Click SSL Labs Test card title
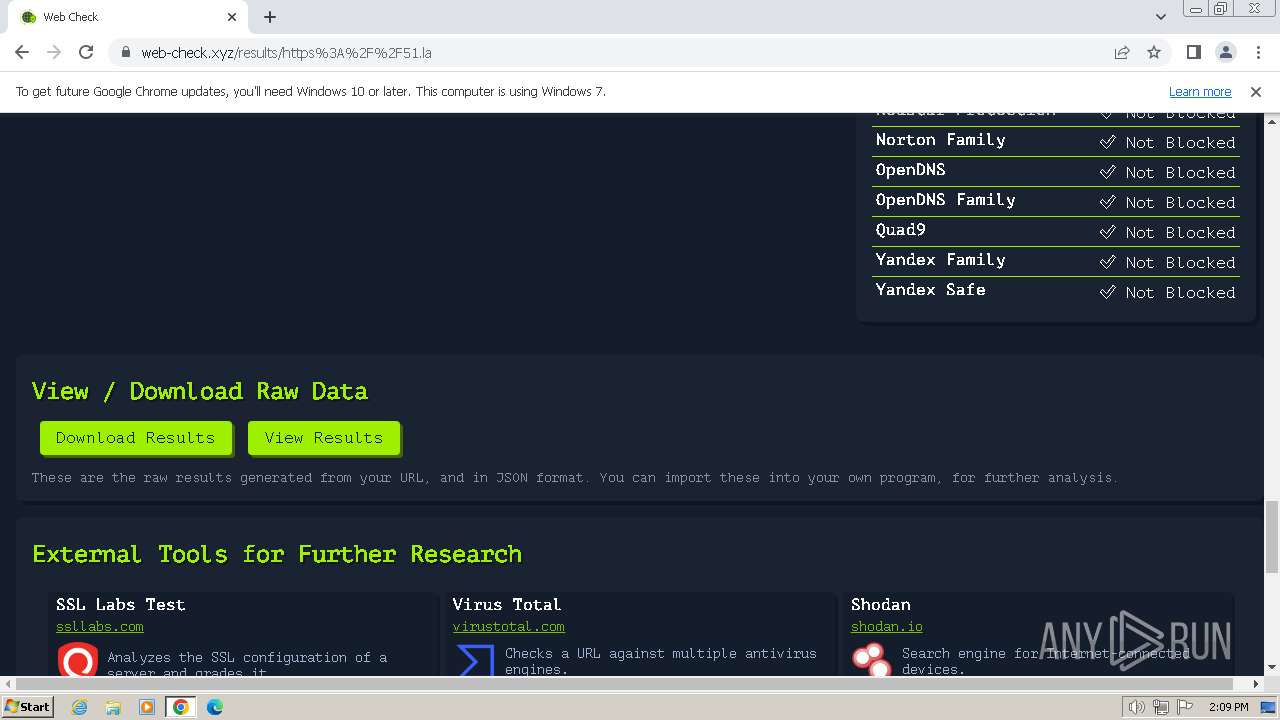The width and height of the screenshot is (1280, 720). pos(120,604)
